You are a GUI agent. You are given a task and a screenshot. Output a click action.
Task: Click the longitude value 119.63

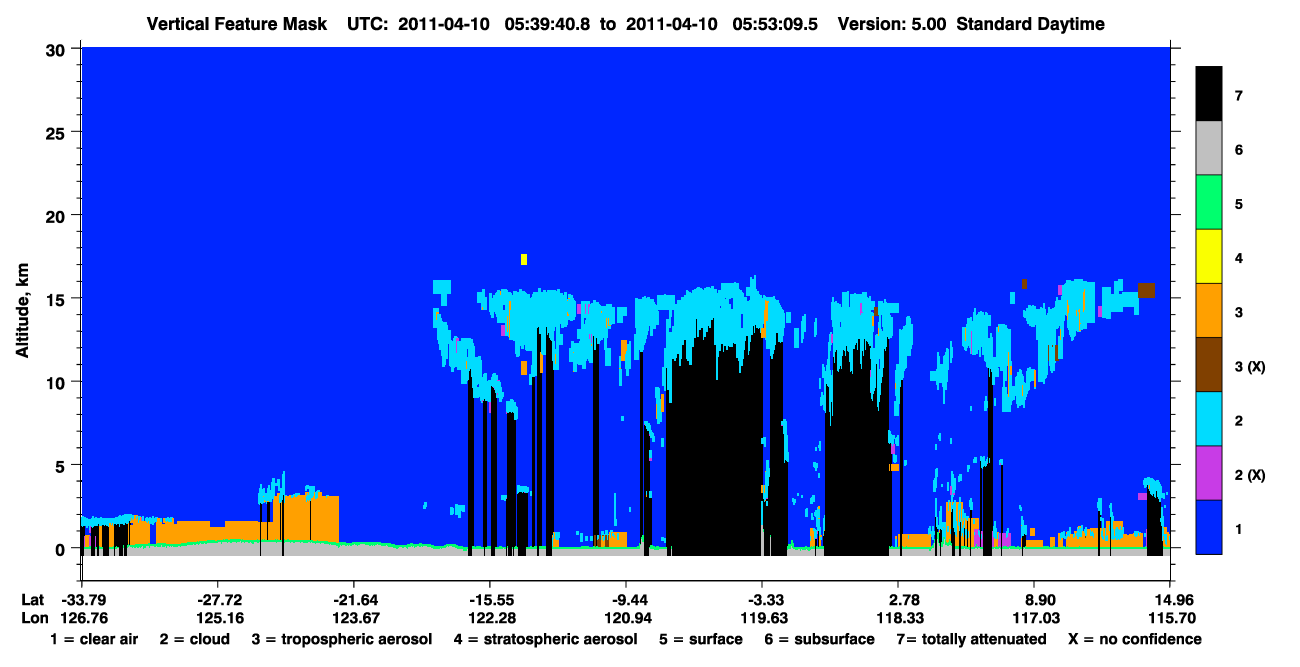point(762,618)
